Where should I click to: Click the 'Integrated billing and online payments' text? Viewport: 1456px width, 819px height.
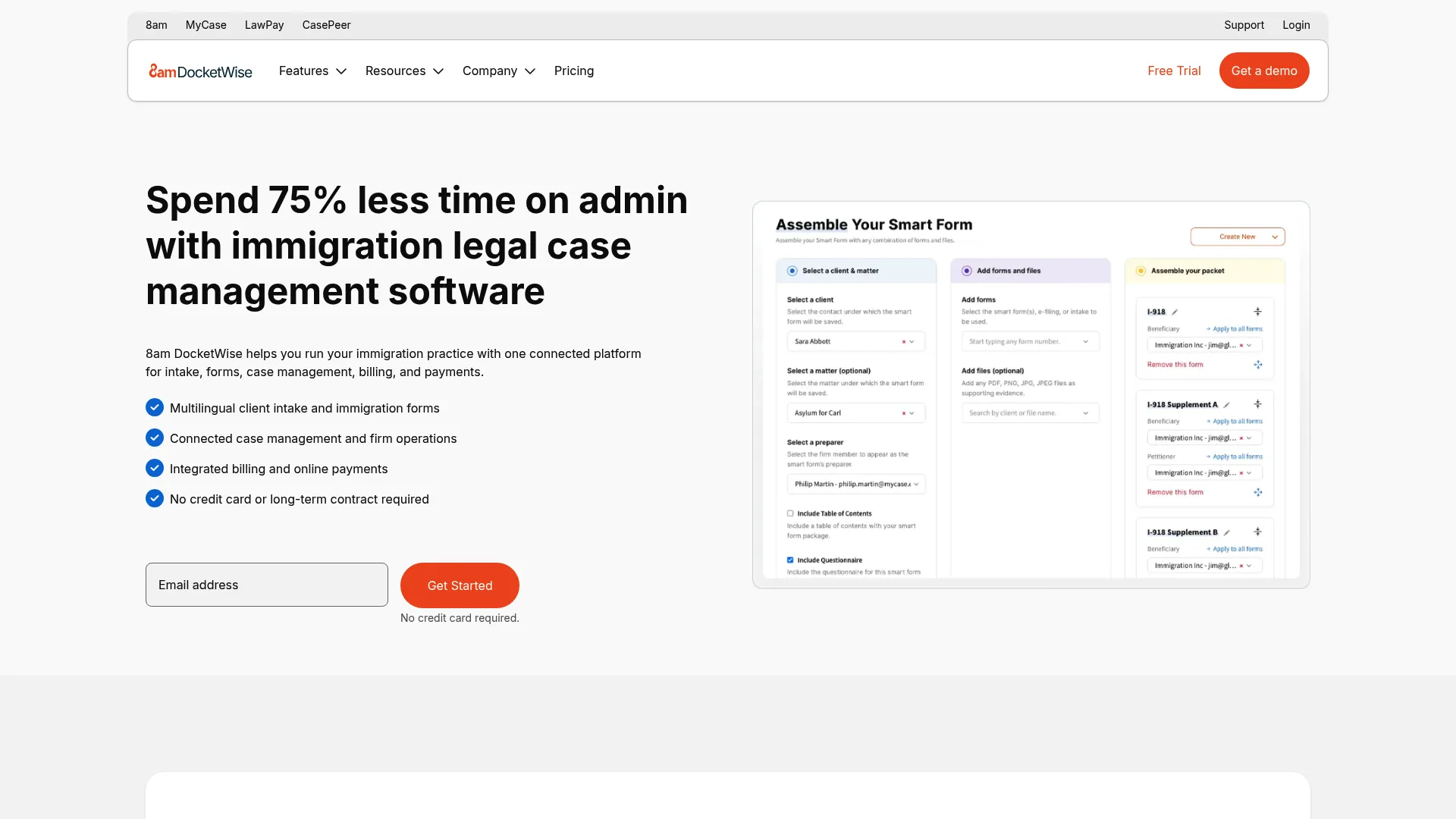tap(278, 469)
